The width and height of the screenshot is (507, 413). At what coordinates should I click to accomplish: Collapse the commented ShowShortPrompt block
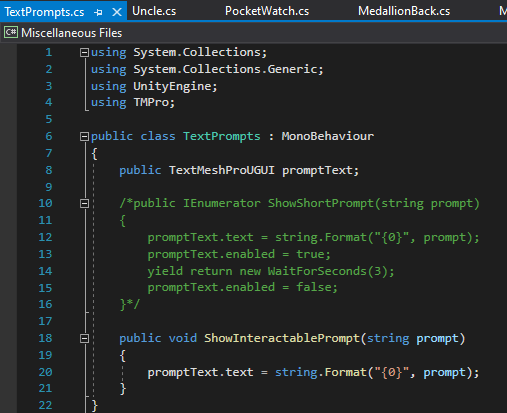tap(84, 203)
